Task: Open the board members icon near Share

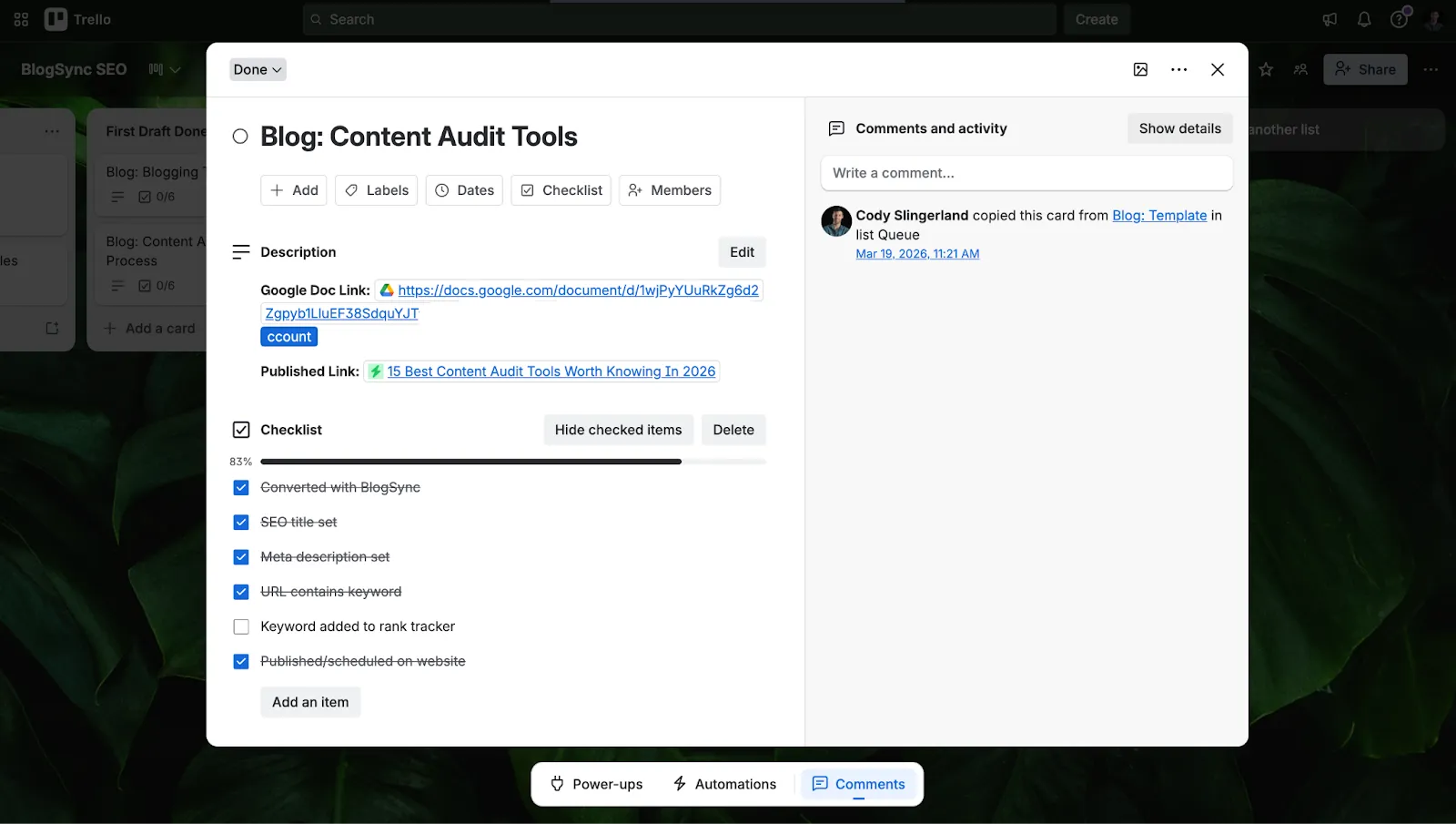Action: coord(1300,68)
